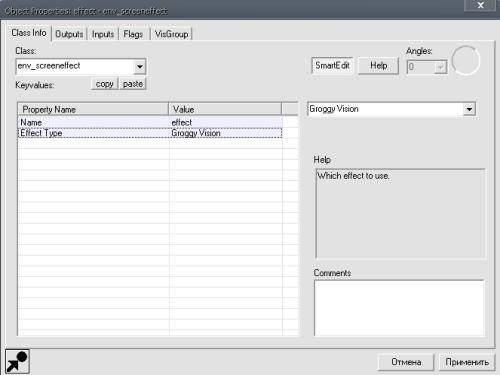Copy the keyvalues

pyautogui.click(x=104, y=84)
